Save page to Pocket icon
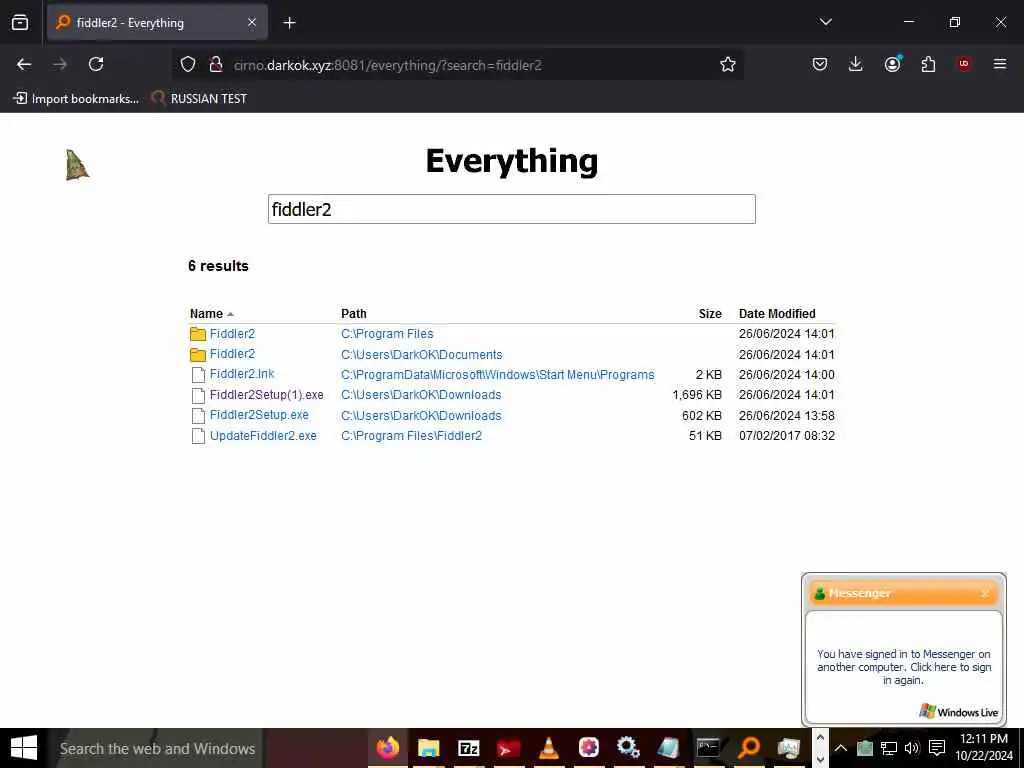 (820, 64)
